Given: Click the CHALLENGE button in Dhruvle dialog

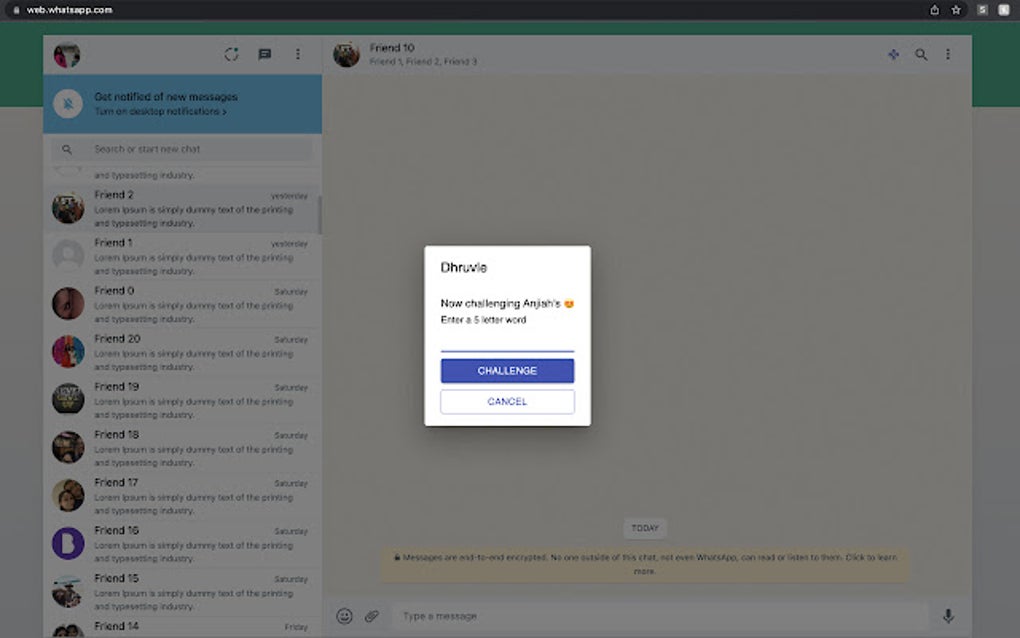Looking at the screenshot, I should pos(507,370).
